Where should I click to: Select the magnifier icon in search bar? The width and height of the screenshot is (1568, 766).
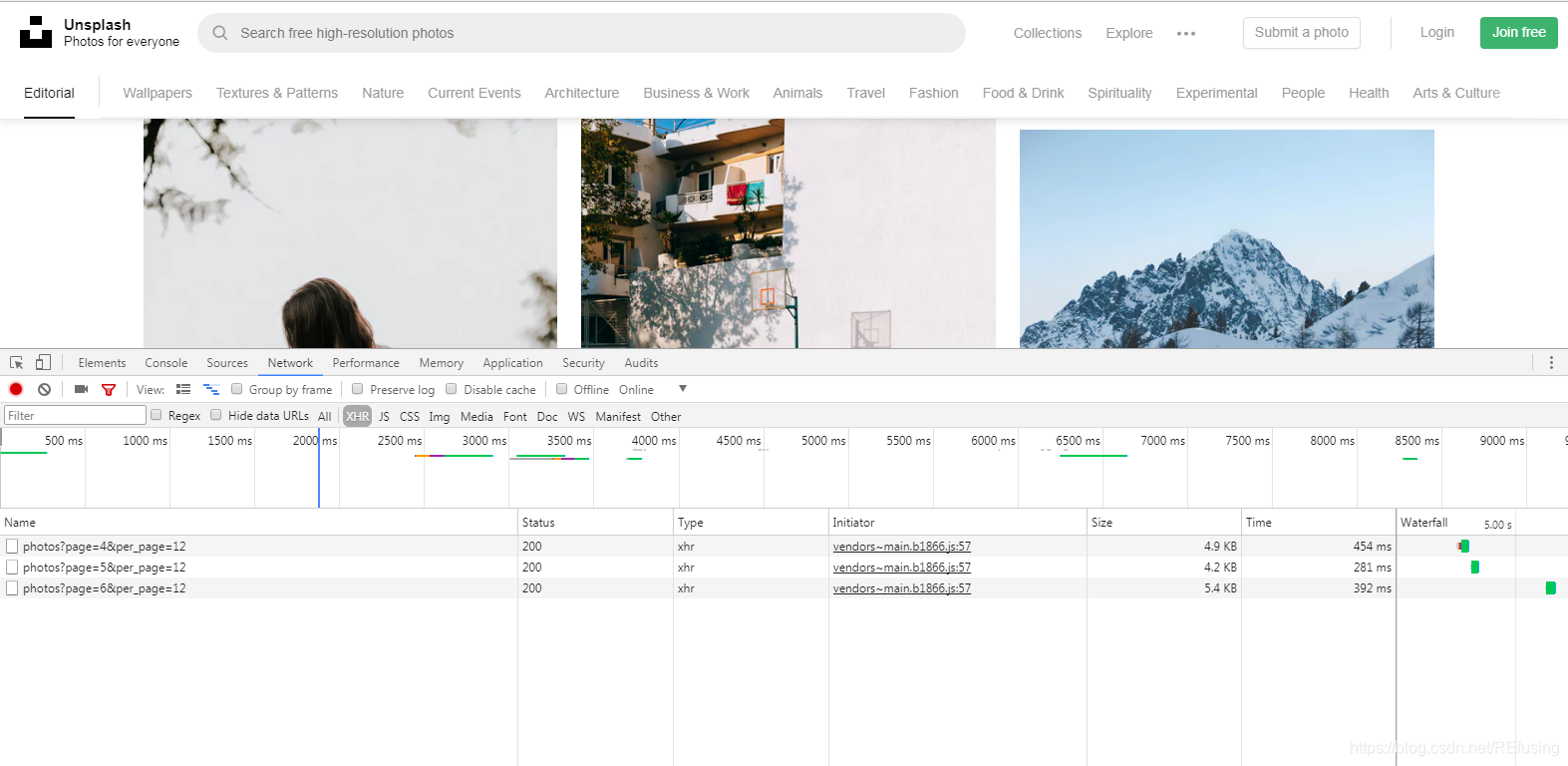coord(220,33)
